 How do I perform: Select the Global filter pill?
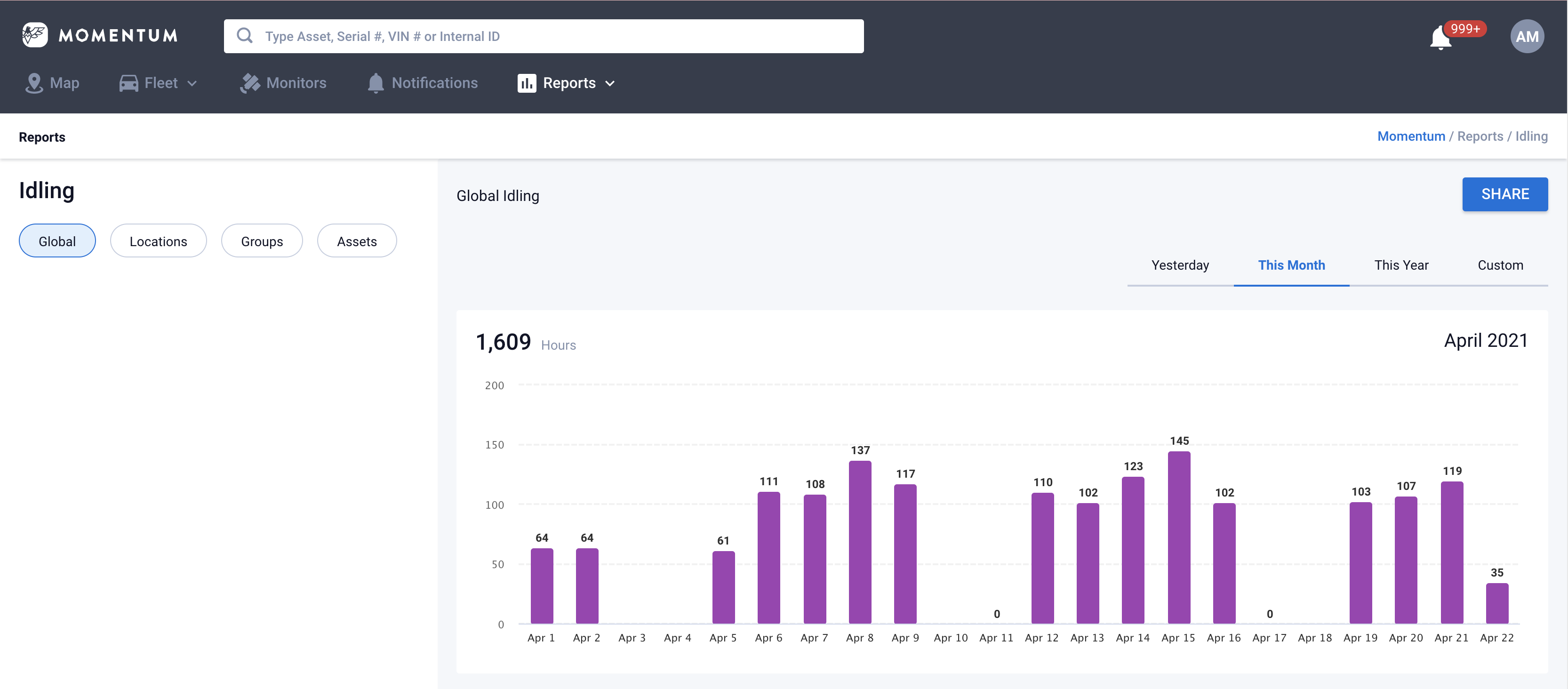pos(57,241)
